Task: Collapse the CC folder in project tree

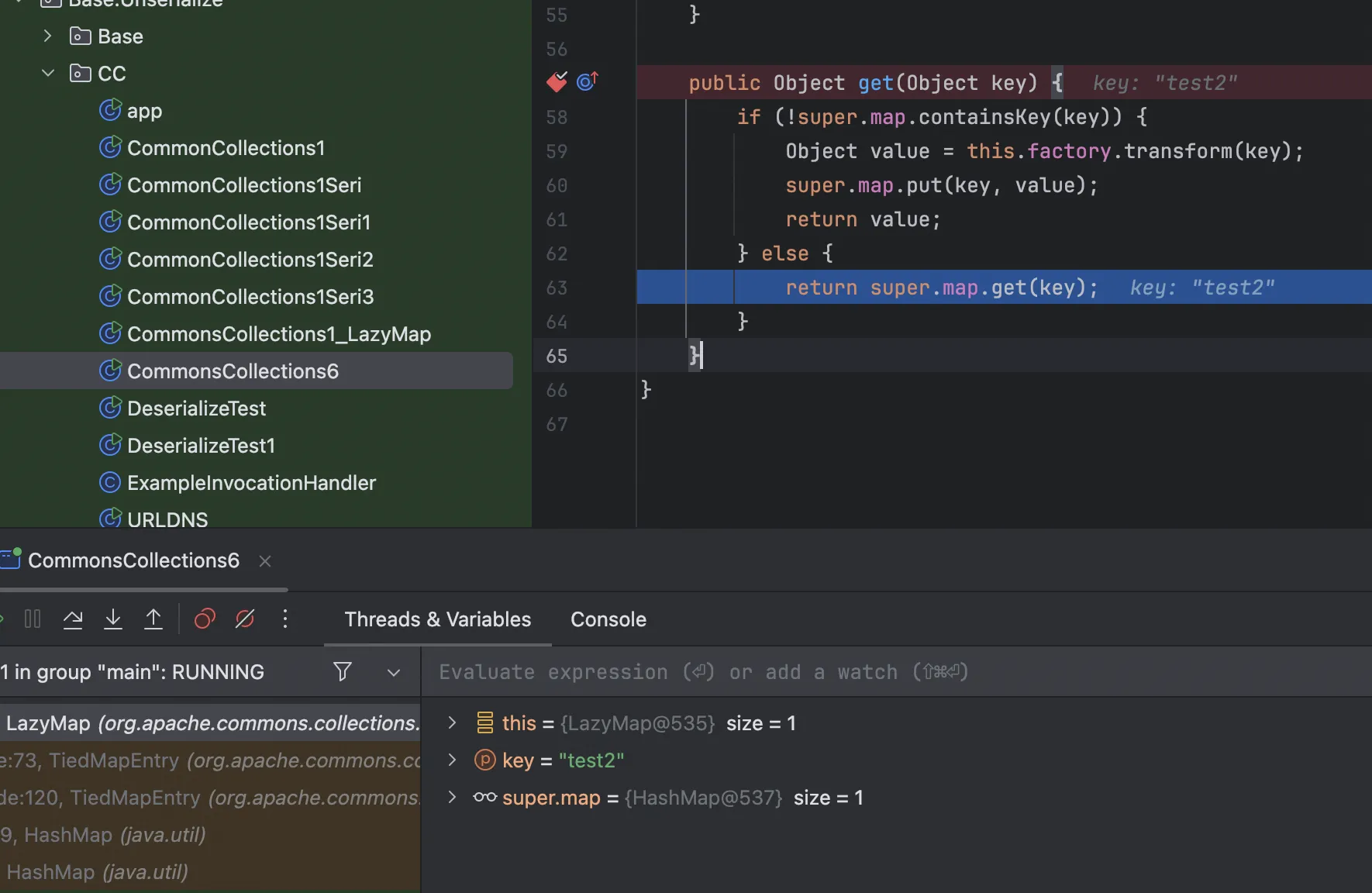Action: (48, 73)
